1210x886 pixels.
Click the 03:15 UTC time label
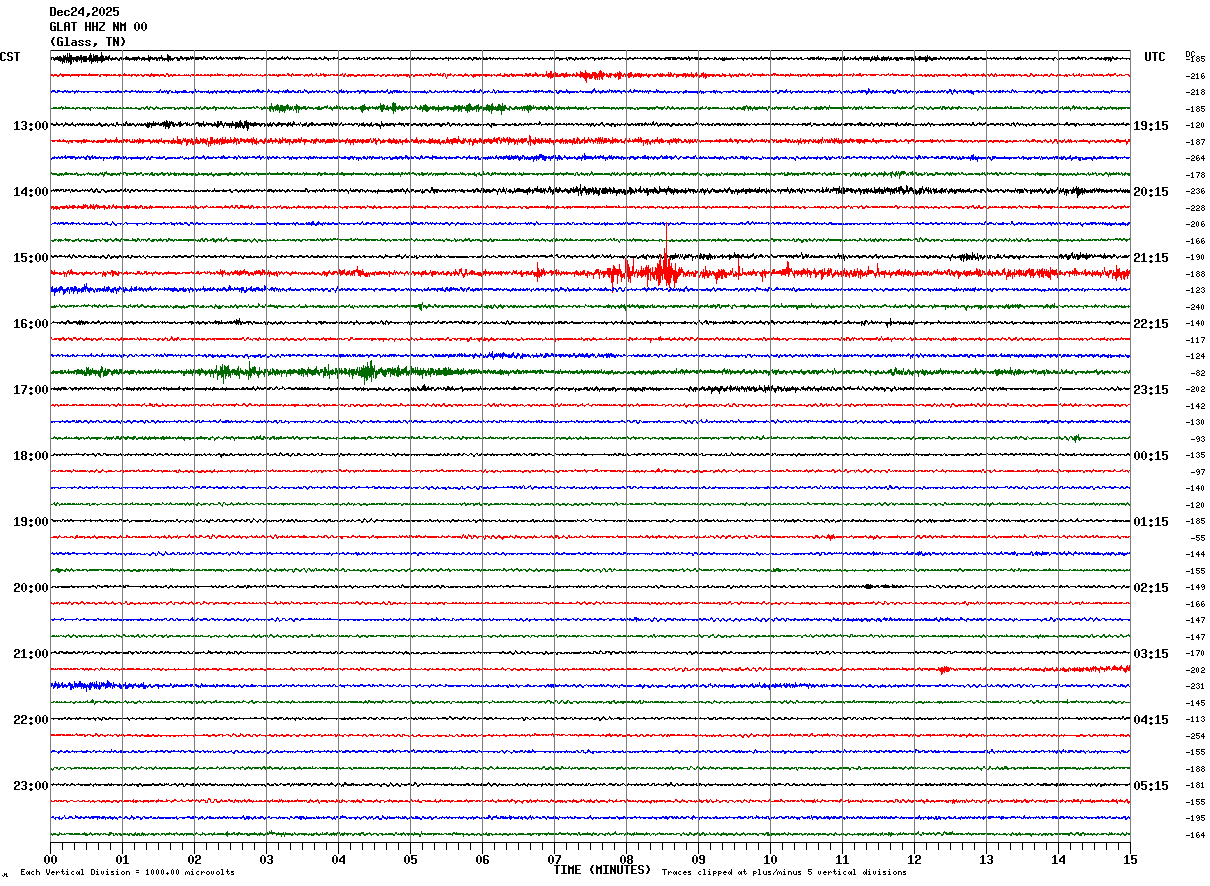(1151, 654)
